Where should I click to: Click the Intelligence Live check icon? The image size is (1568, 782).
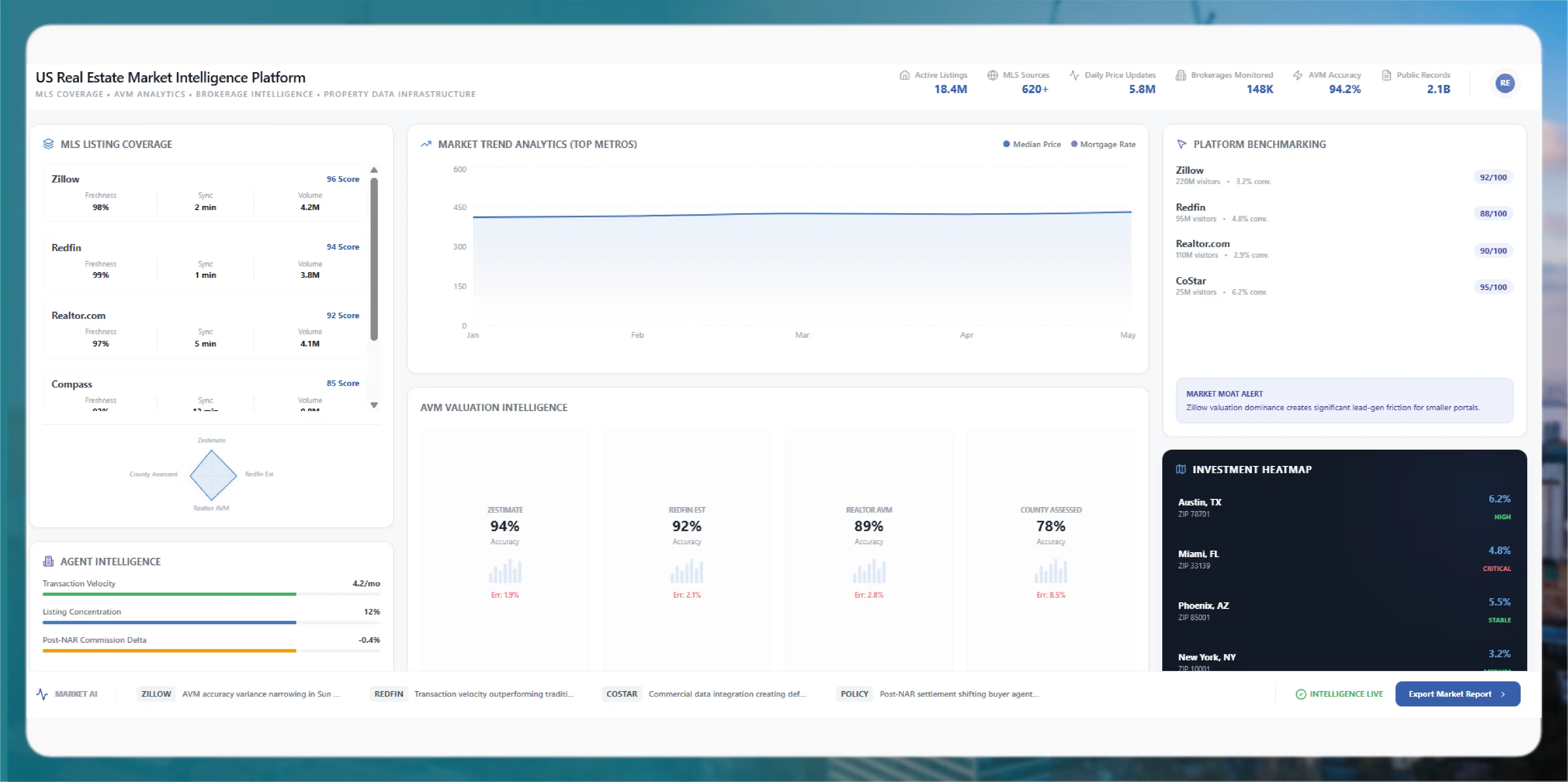pyautogui.click(x=1301, y=694)
